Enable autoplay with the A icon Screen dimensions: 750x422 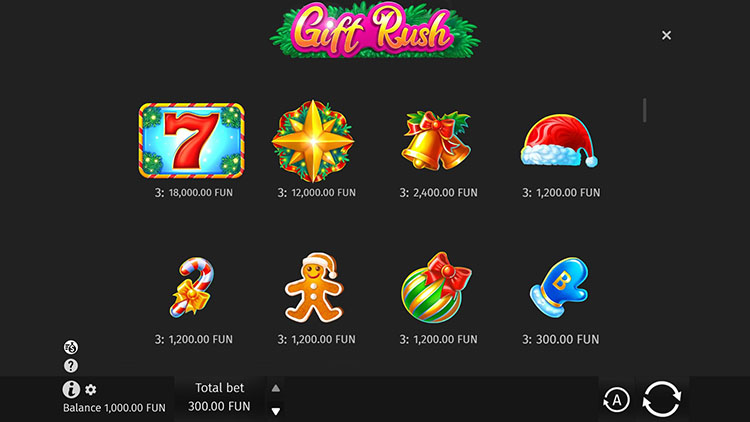[617, 400]
